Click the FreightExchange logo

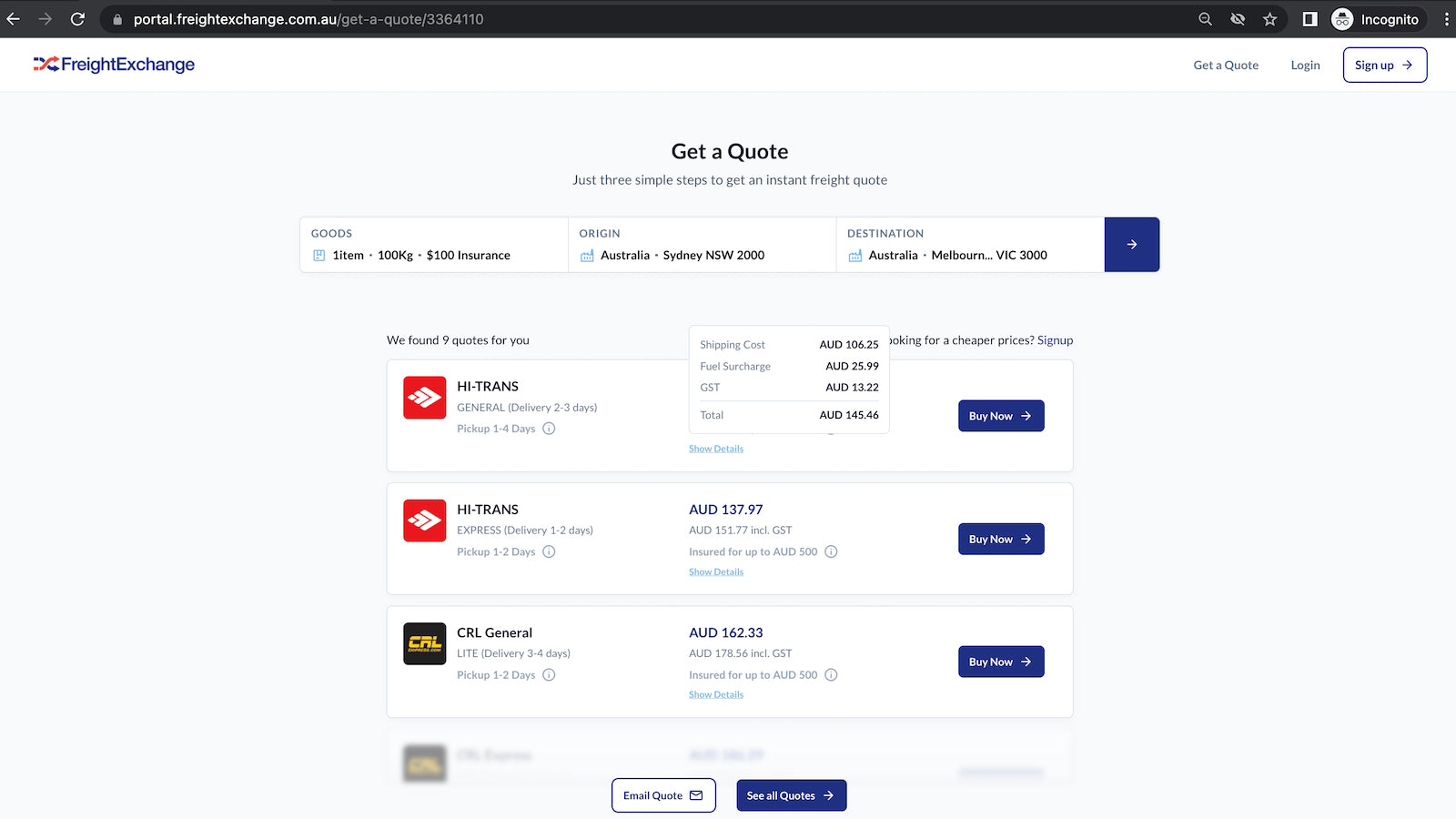pyautogui.click(x=114, y=65)
